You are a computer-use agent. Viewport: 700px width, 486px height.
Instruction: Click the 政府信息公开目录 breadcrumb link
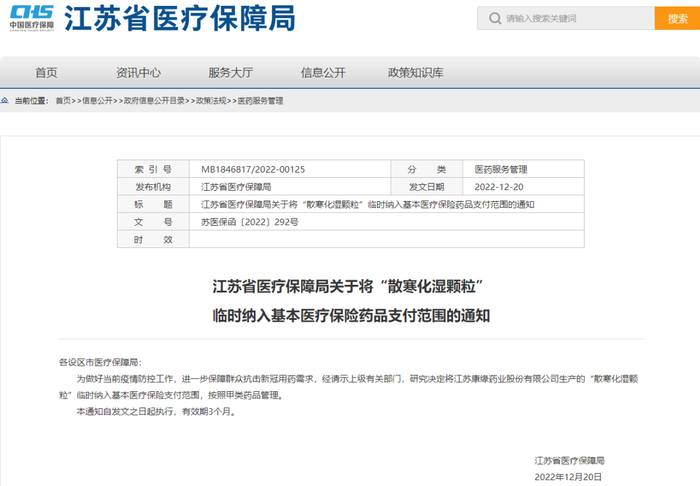[154, 101]
